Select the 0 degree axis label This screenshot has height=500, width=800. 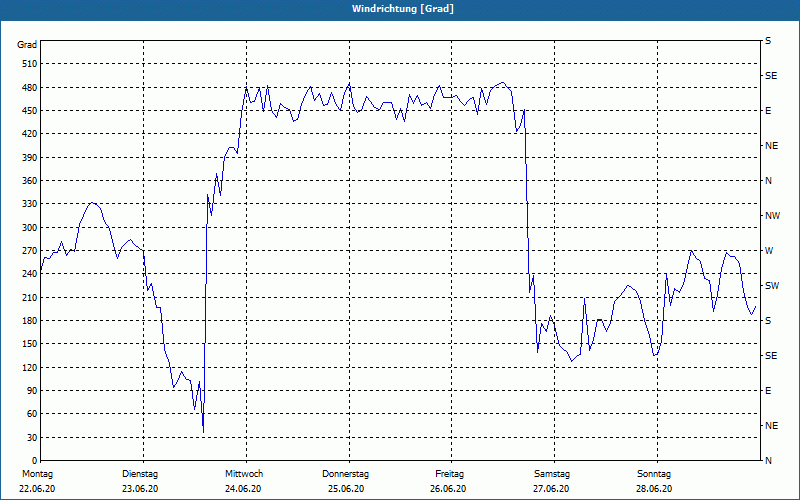(x=35, y=461)
